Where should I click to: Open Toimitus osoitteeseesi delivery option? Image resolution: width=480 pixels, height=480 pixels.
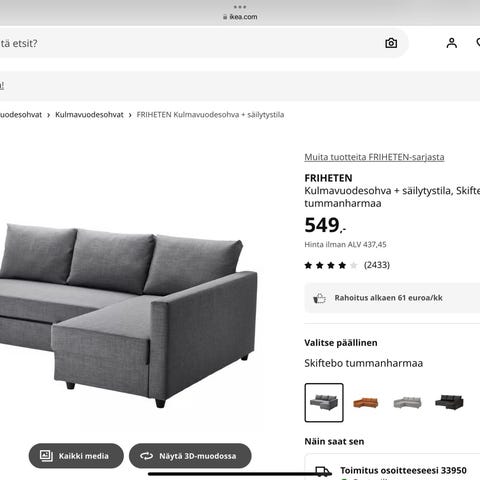pyautogui.click(x=403, y=471)
